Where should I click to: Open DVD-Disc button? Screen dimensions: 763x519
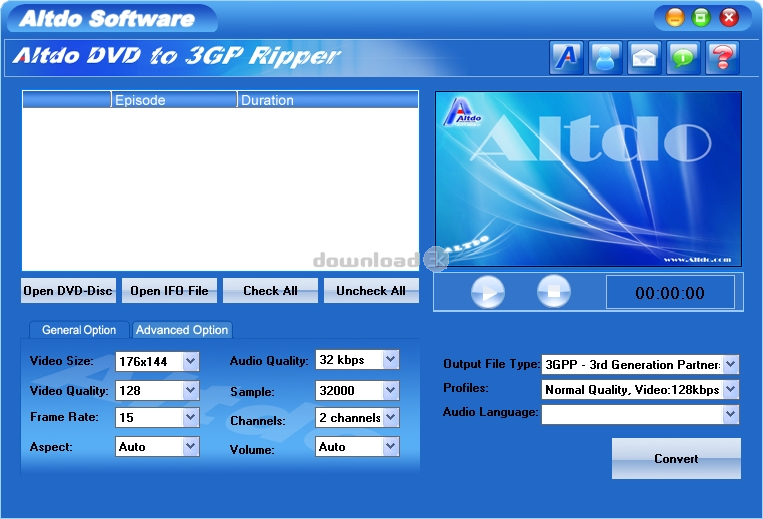coord(68,291)
